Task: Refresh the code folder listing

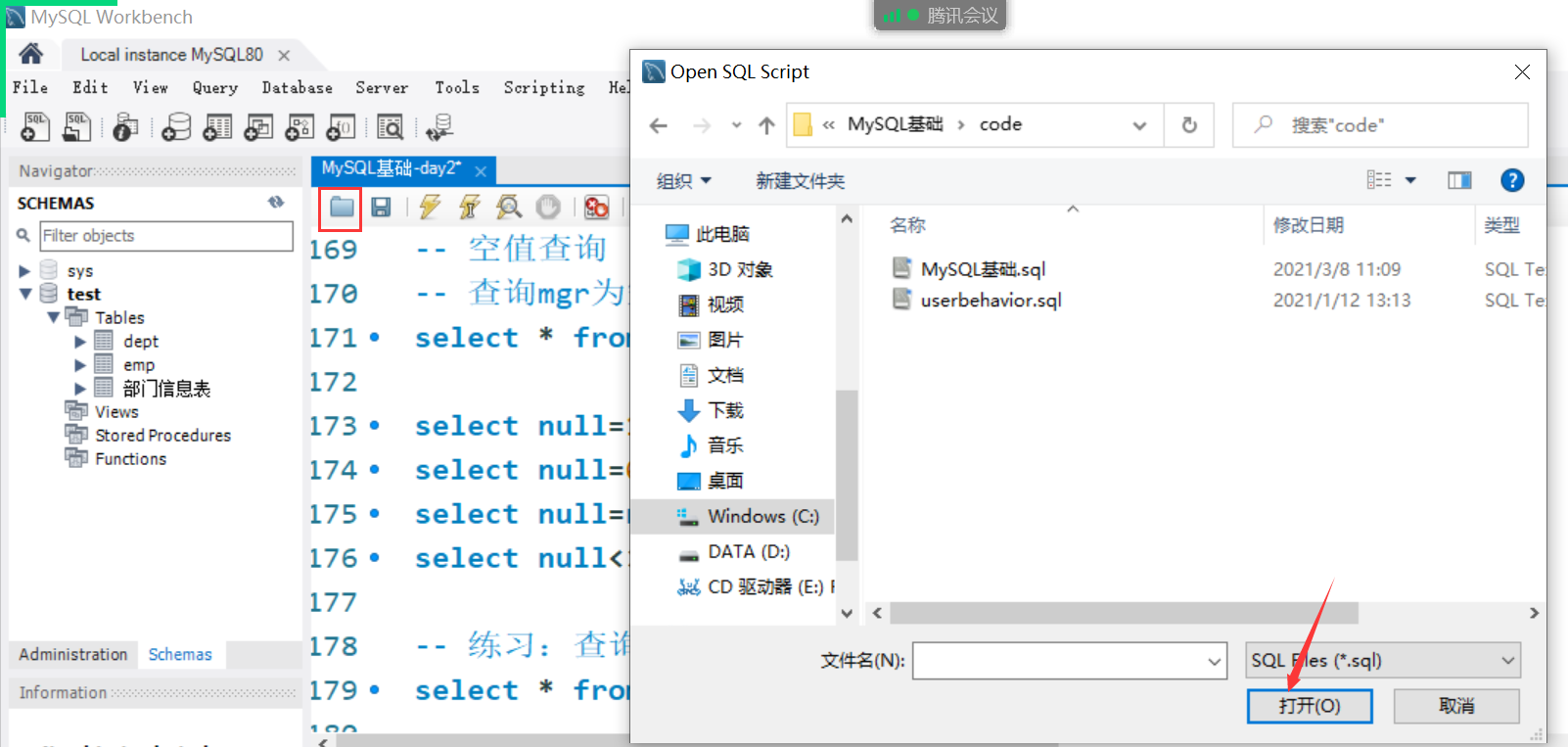Action: (1189, 125)
